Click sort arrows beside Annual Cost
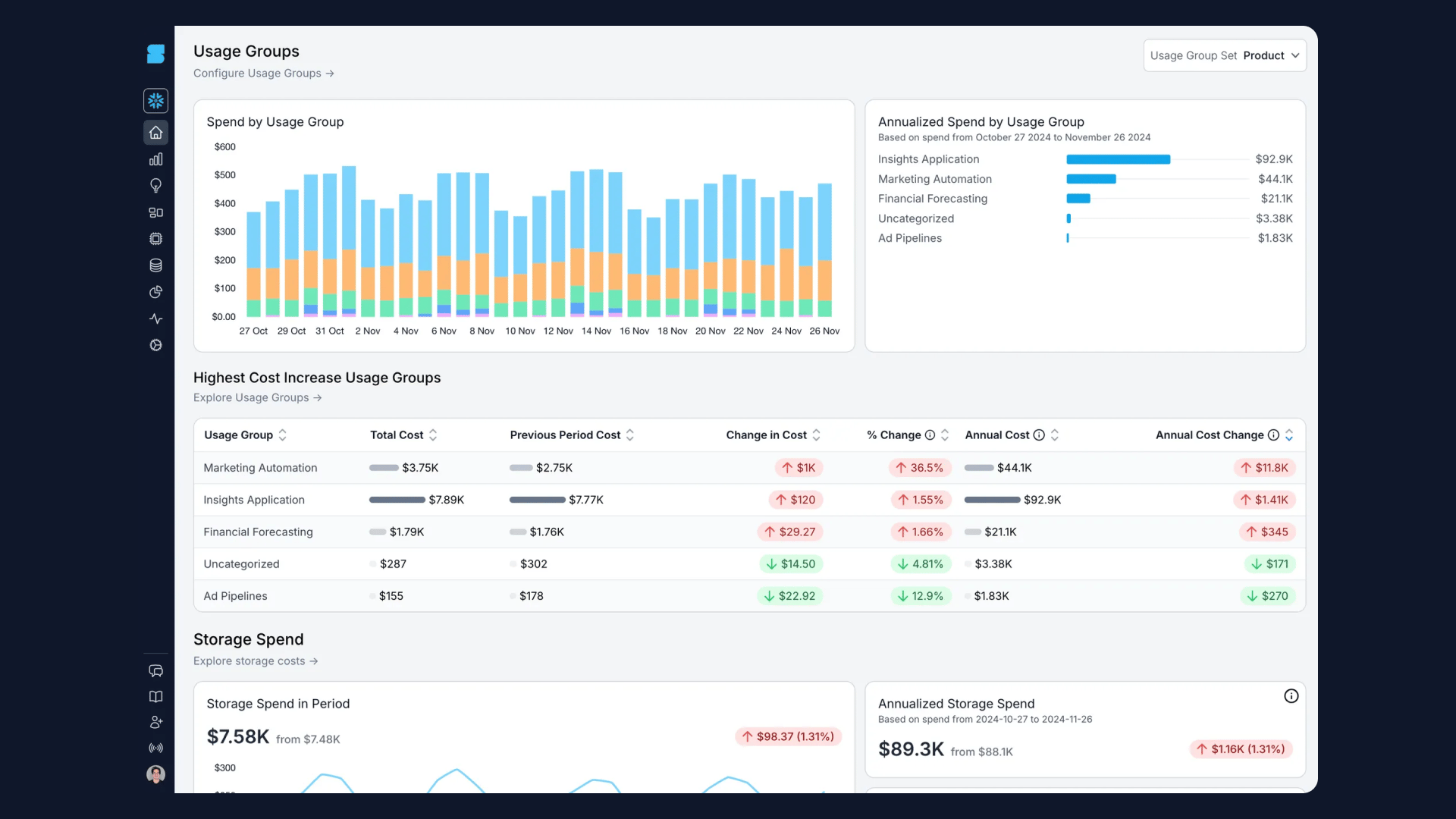The width and height of the screenshot is (1456, 819). 1054,435
